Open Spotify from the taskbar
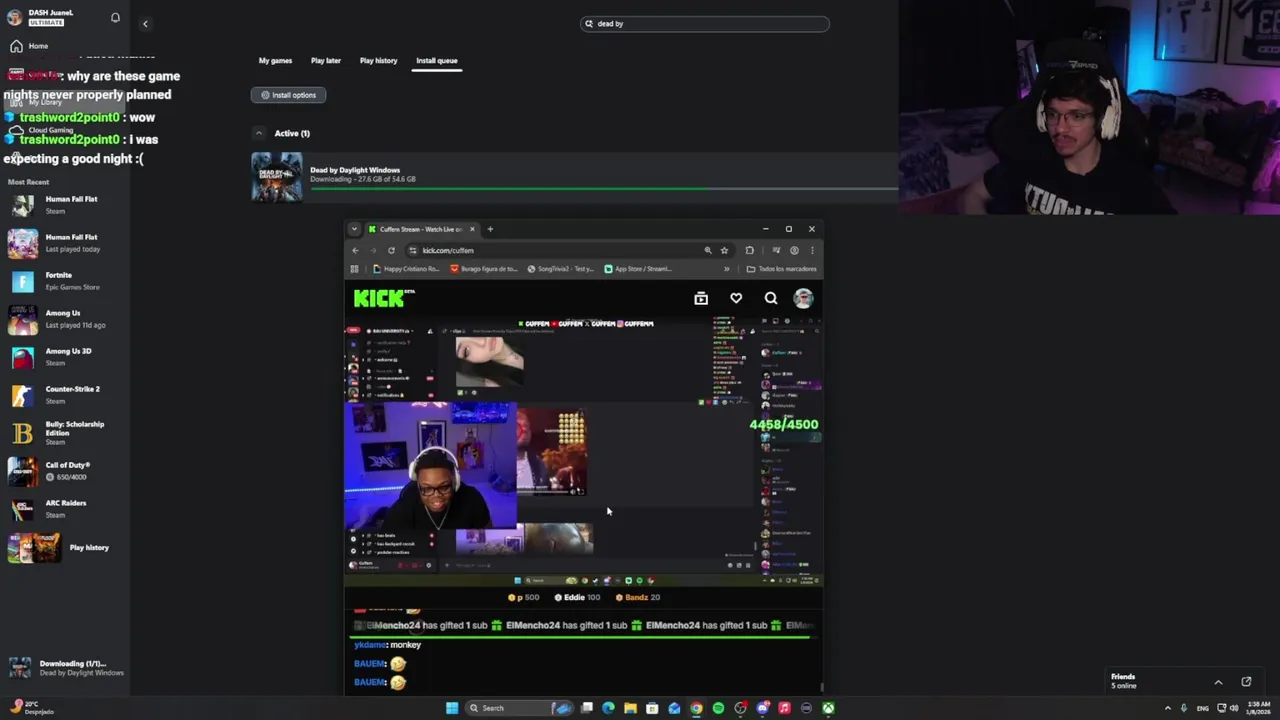1280x720 pixels. 718,708
